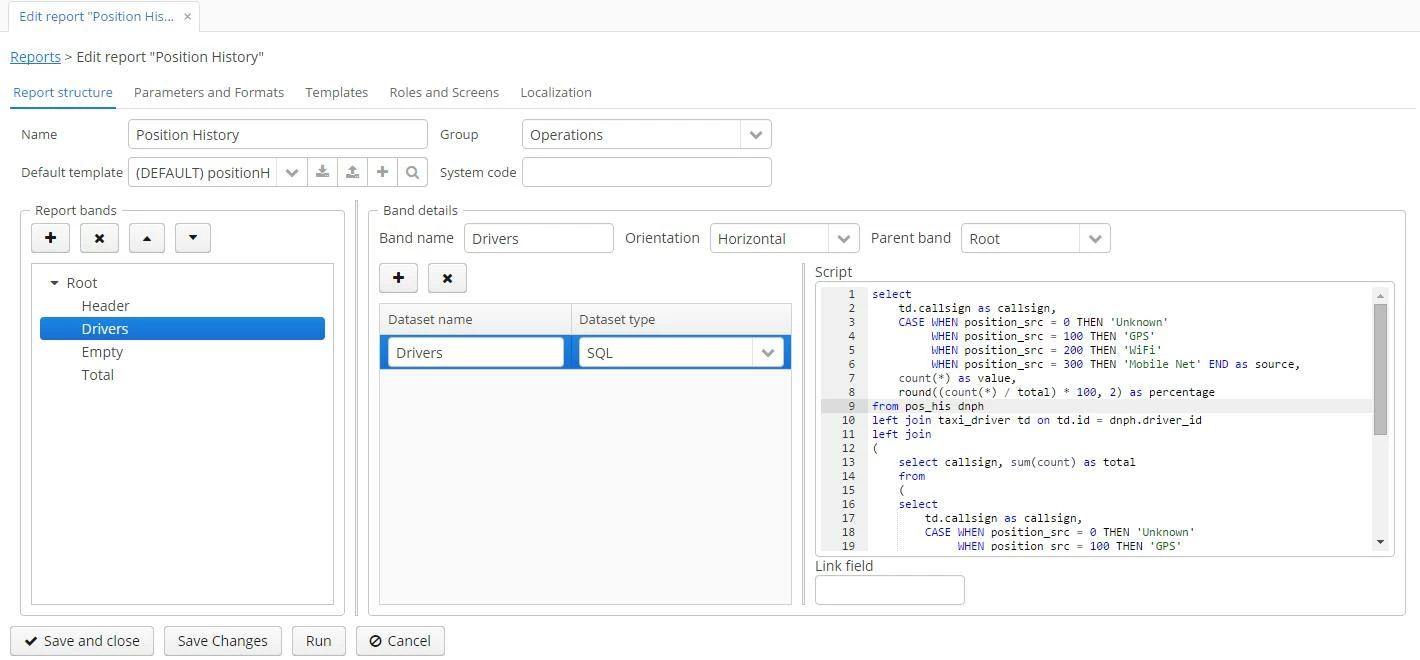Switch to Parameters and Formats tab

pos(209,92)
